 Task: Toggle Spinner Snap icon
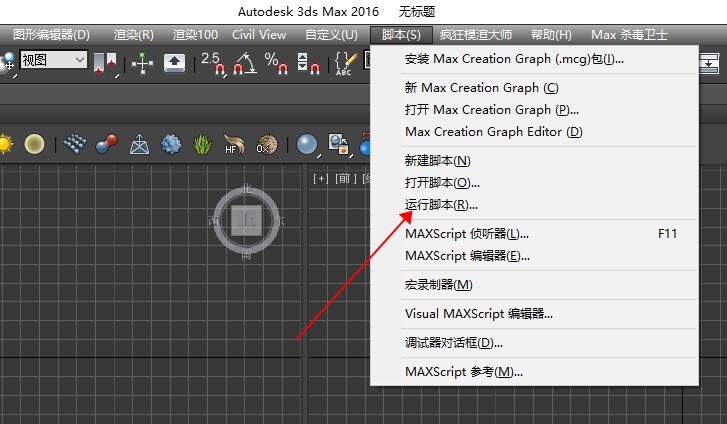pyautogui.click(x=308, y=63)
